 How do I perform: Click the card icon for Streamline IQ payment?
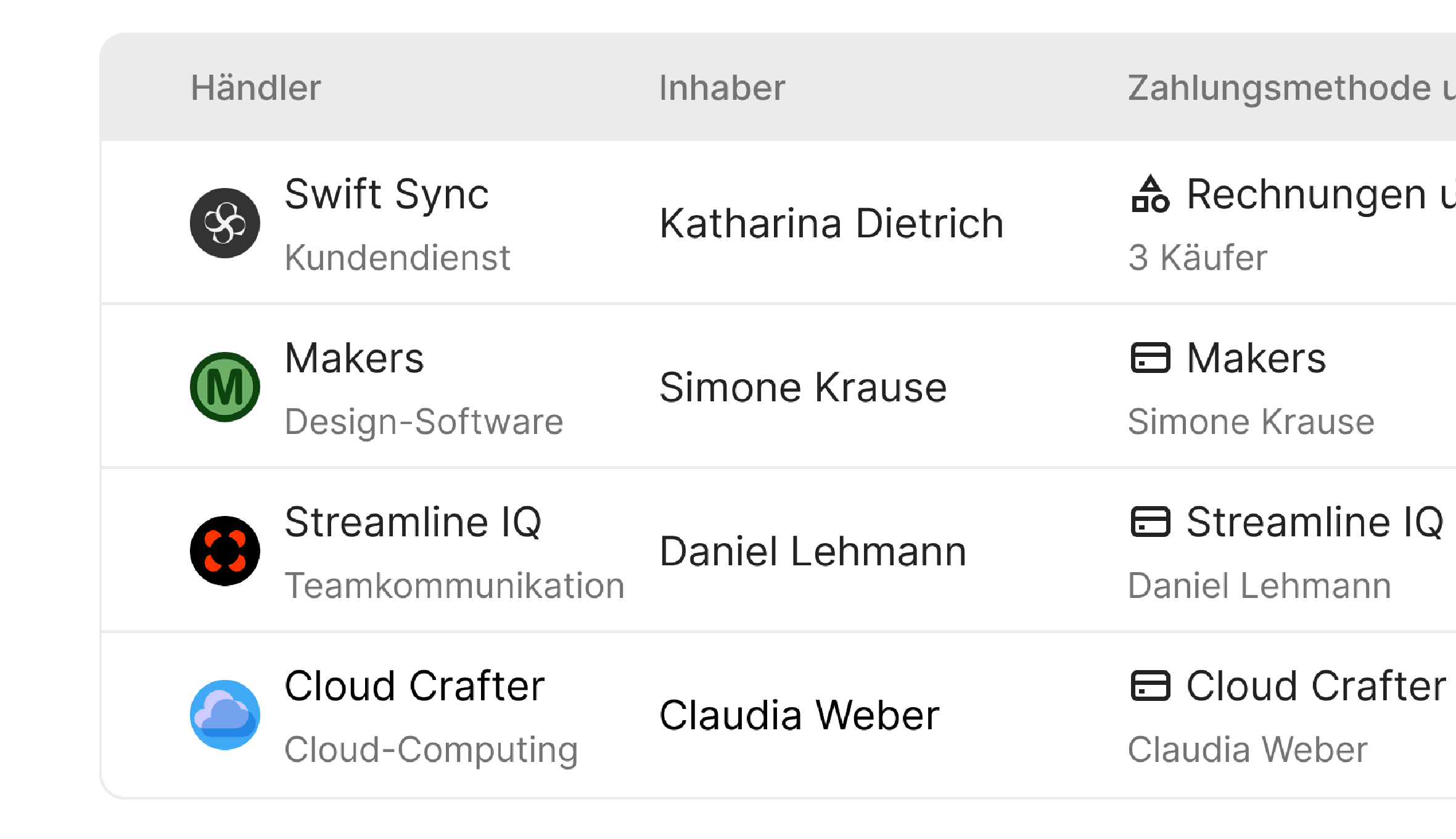(x=1150, y=522)
